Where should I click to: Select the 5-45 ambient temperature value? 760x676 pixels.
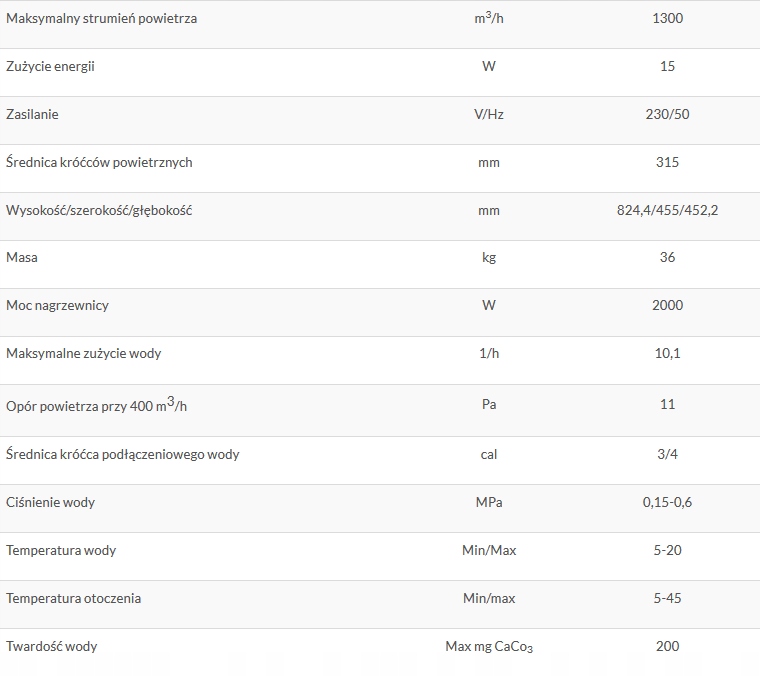click(667, 598)
